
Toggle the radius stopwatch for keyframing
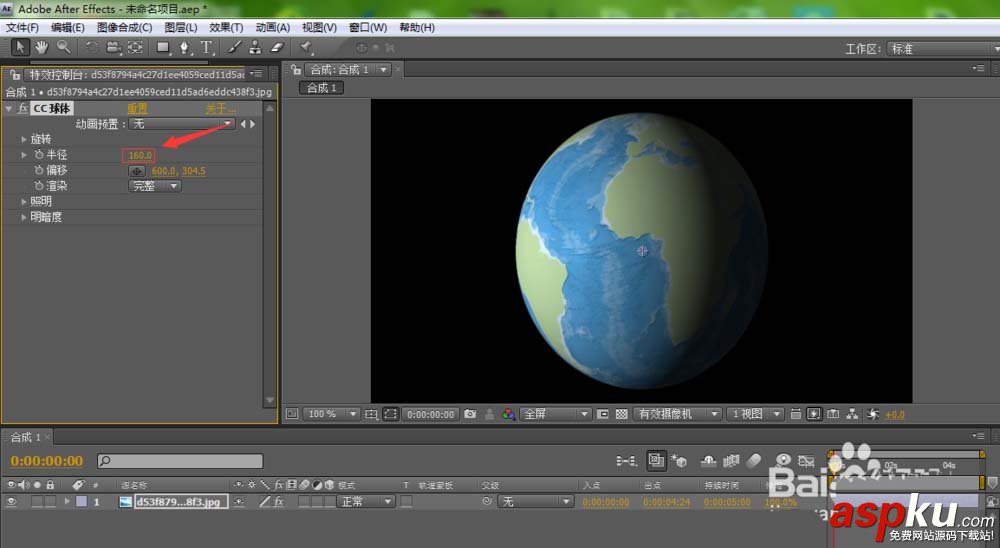click(39, 155)
